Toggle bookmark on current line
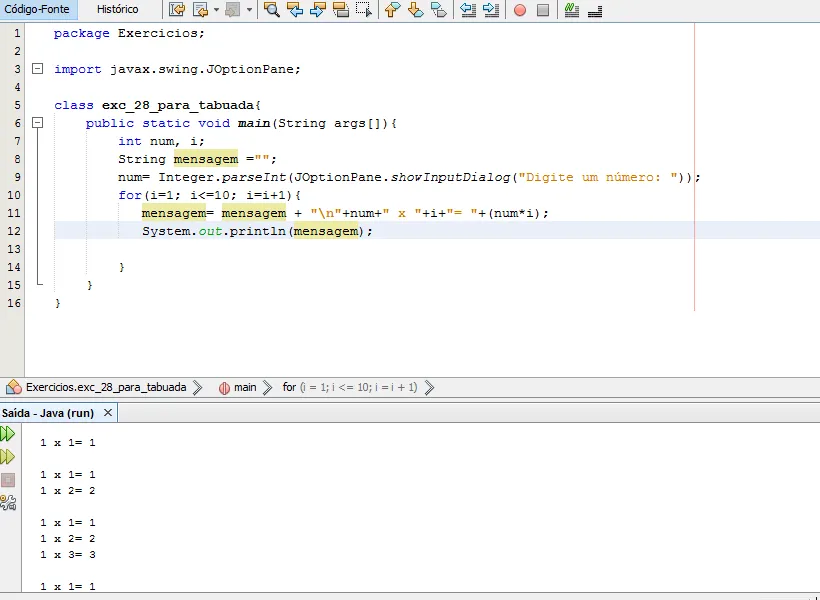 pos(439,10)
